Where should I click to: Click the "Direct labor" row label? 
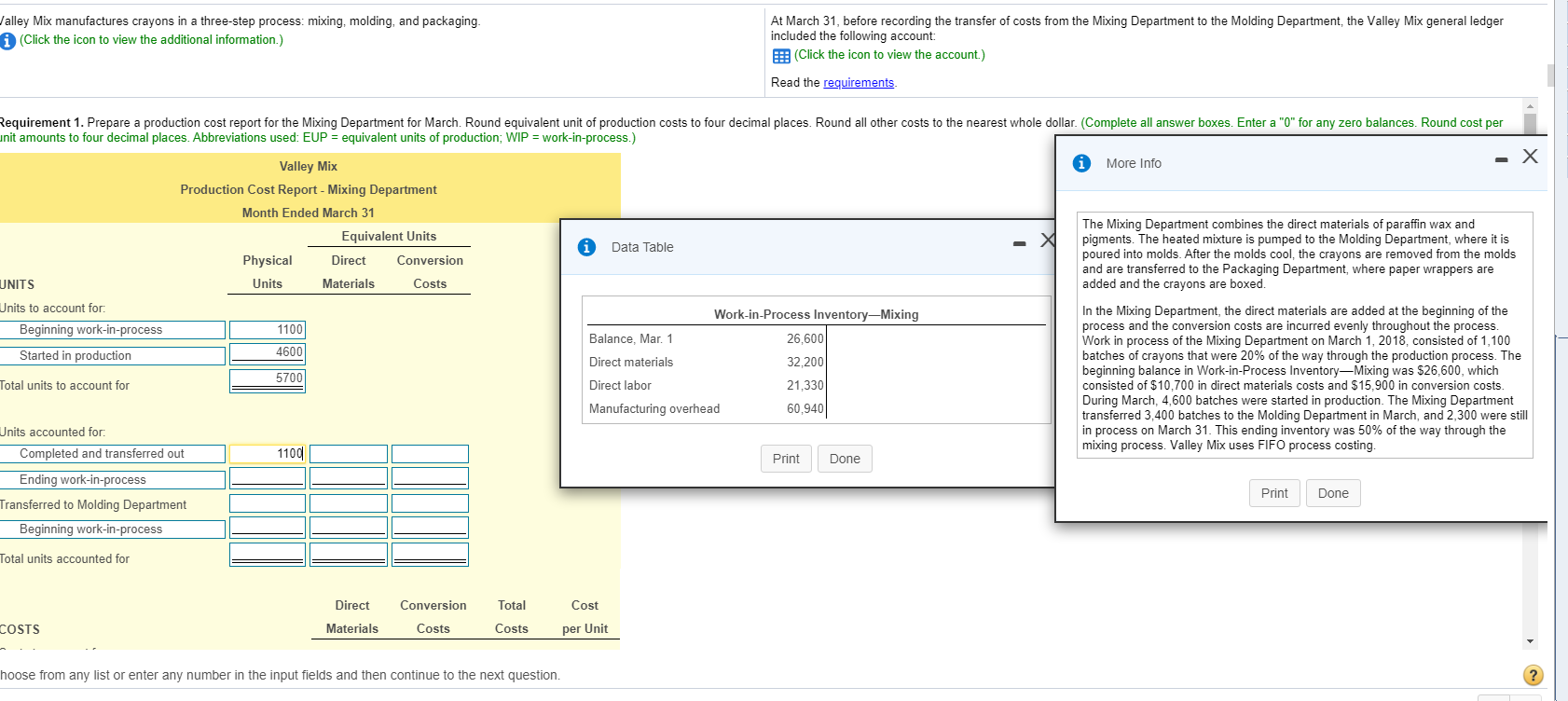click(620, 386)
